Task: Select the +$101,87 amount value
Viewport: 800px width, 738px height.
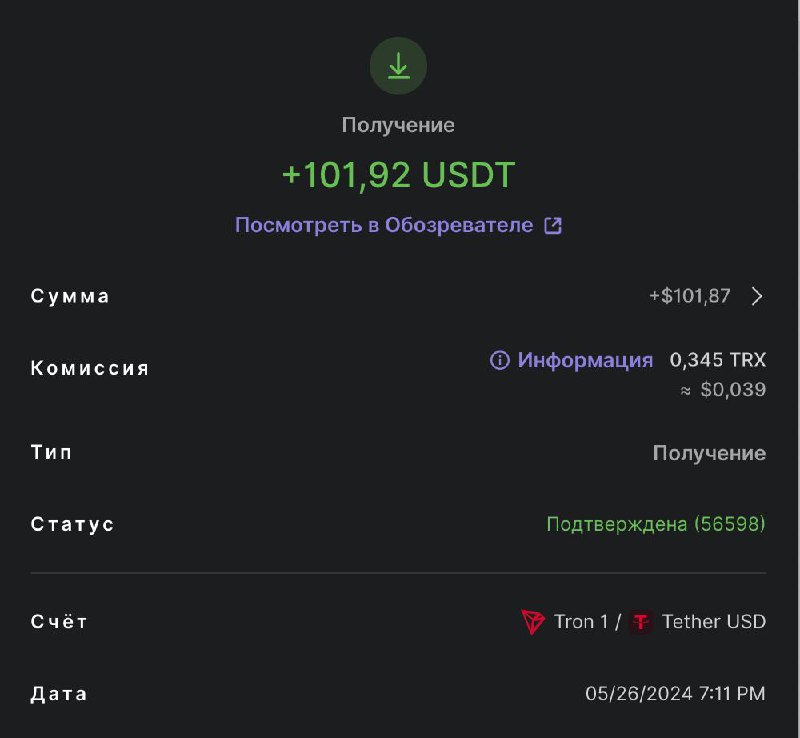Action: [x=690, y=296]
